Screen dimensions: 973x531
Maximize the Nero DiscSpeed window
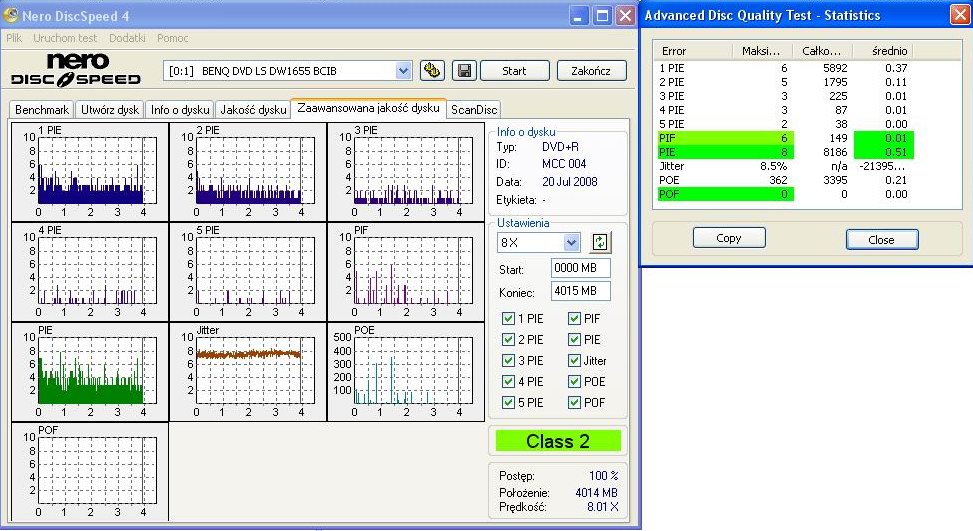point(602,16)
